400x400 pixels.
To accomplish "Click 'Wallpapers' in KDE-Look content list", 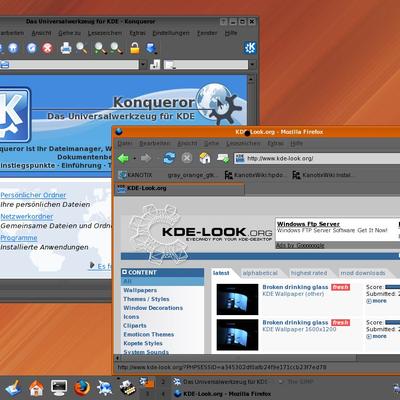I will [x=140, y=290].
